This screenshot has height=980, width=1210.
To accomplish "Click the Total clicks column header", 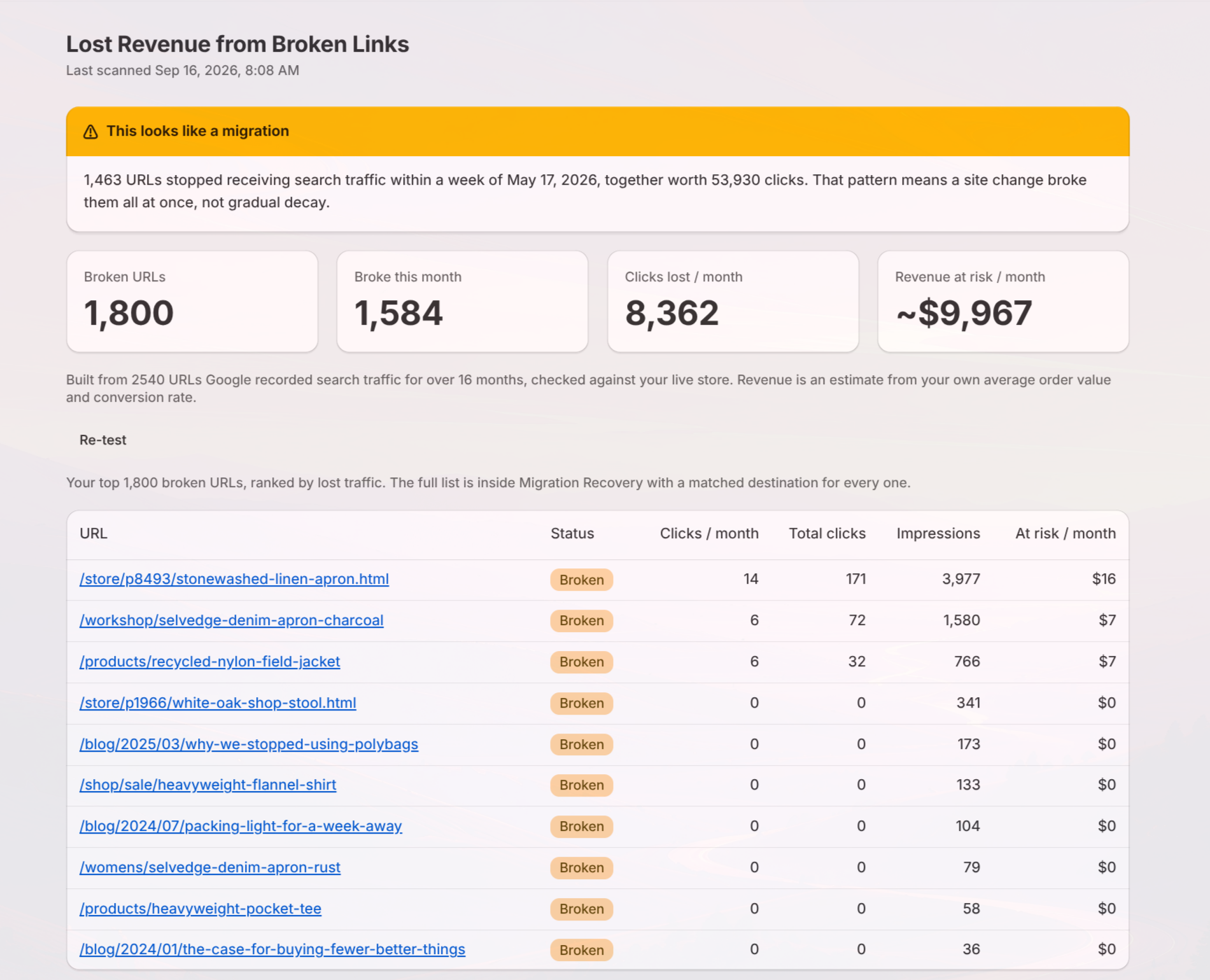I will 827,533.
